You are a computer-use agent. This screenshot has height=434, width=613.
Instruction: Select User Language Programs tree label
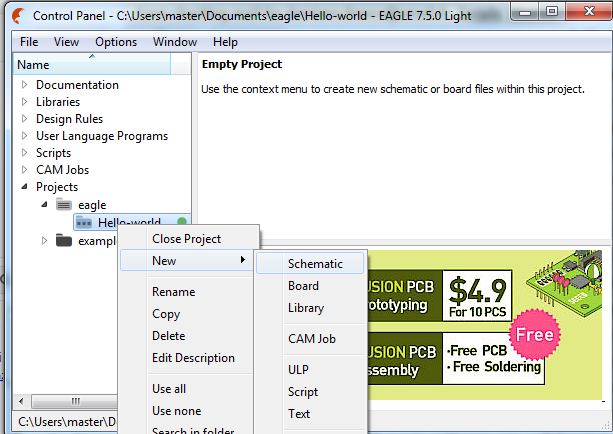coord(102,136)
